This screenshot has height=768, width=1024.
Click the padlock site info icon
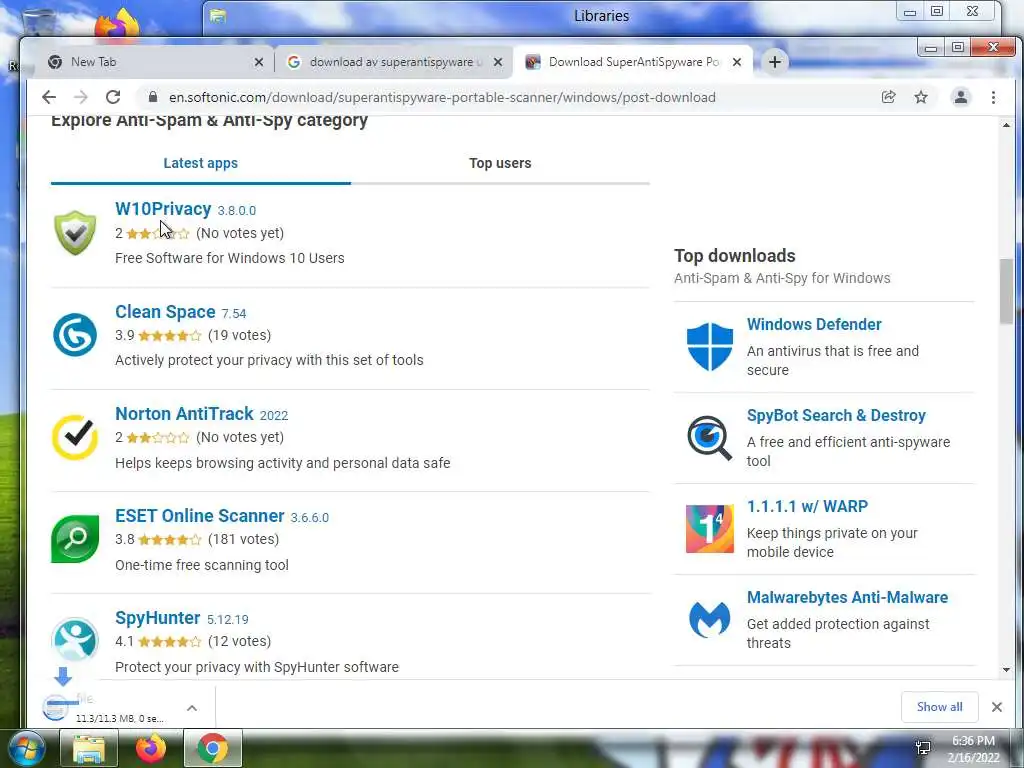153,97
